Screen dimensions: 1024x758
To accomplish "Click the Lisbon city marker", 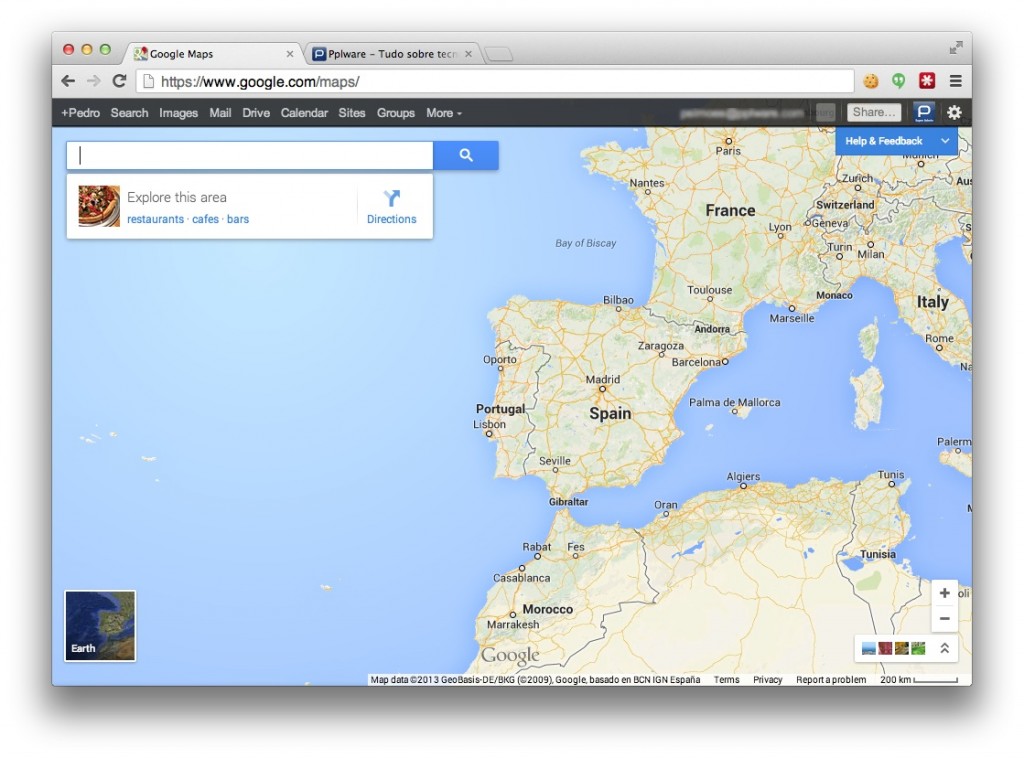I will click(x=489, y=434).
